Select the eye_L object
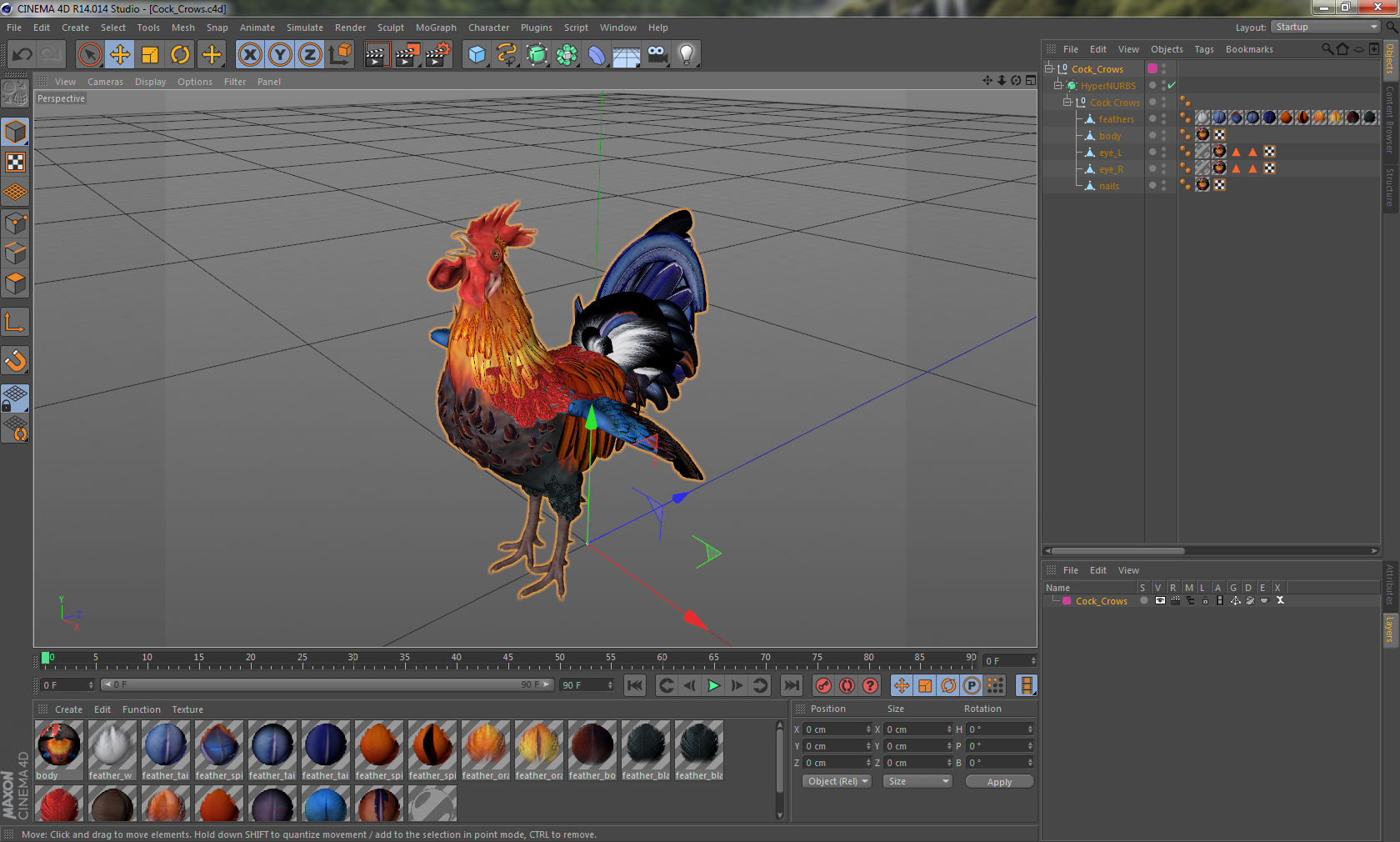 (1110, 153)
